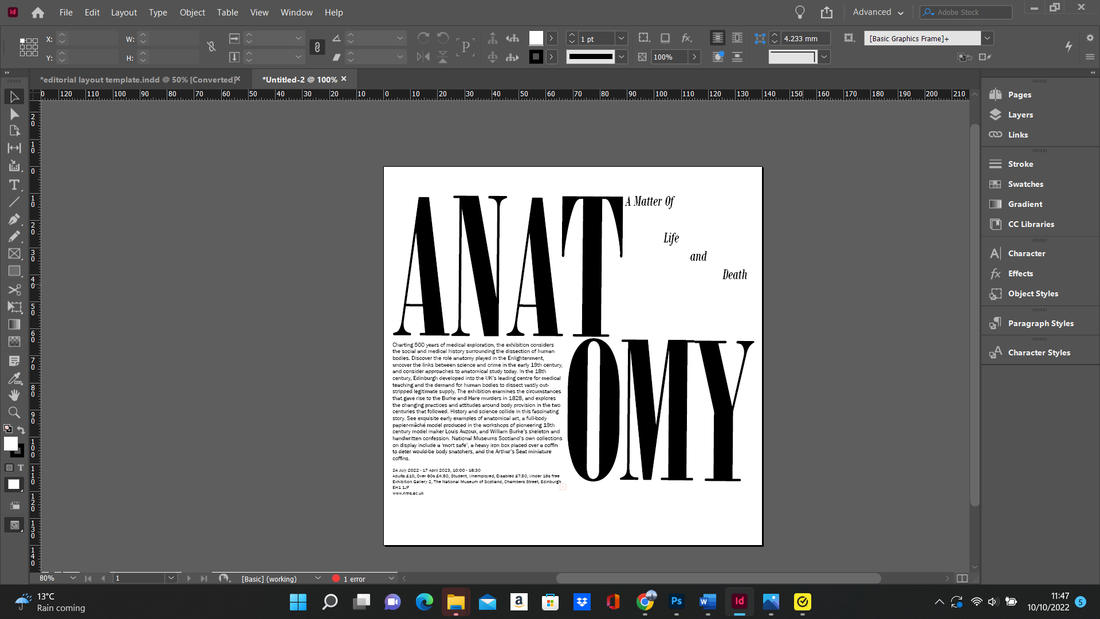
Task: Open the rotation angle dropdown
Action: (400, 39)
